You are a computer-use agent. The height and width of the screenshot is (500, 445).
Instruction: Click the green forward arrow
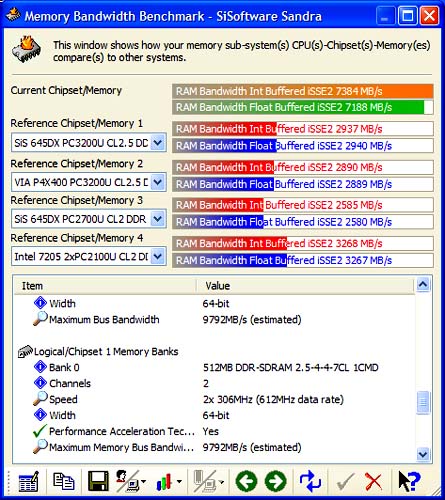(275, 481)
